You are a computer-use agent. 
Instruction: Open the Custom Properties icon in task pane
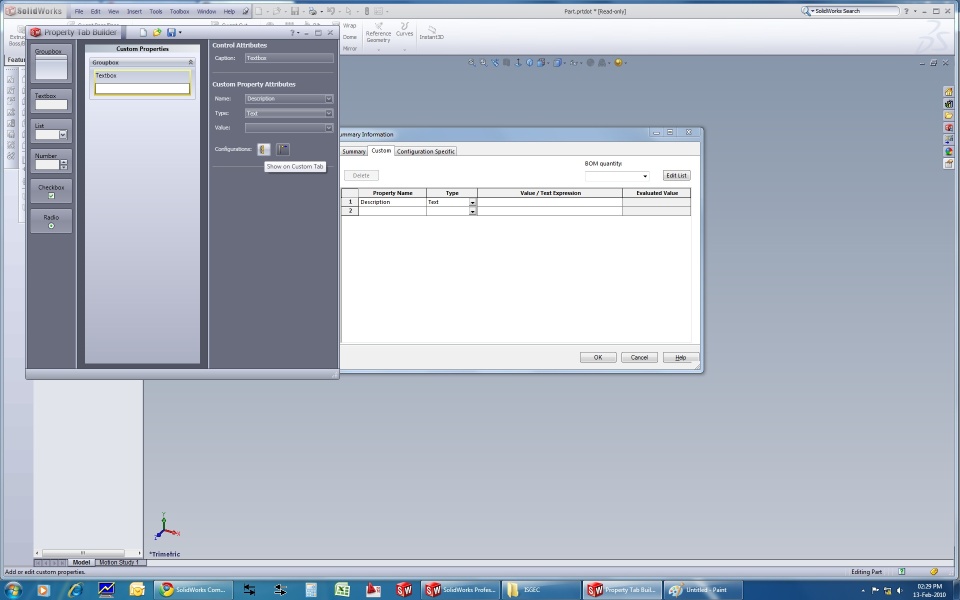pyautogui.click(x=948, y=163)
